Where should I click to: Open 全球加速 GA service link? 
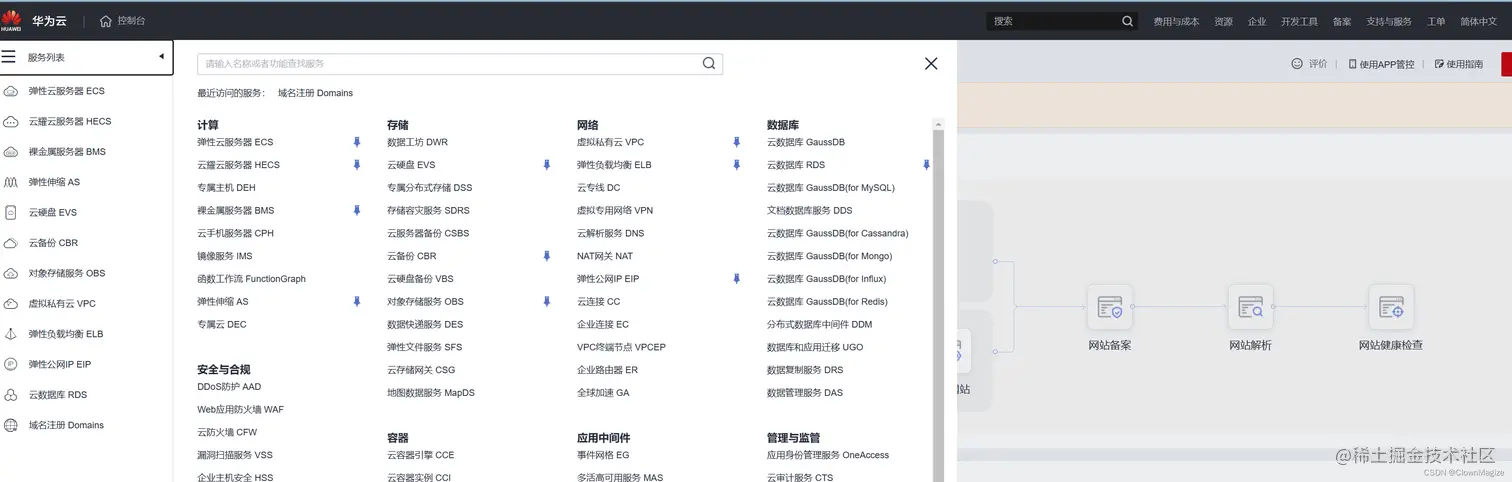coord(603,393)
